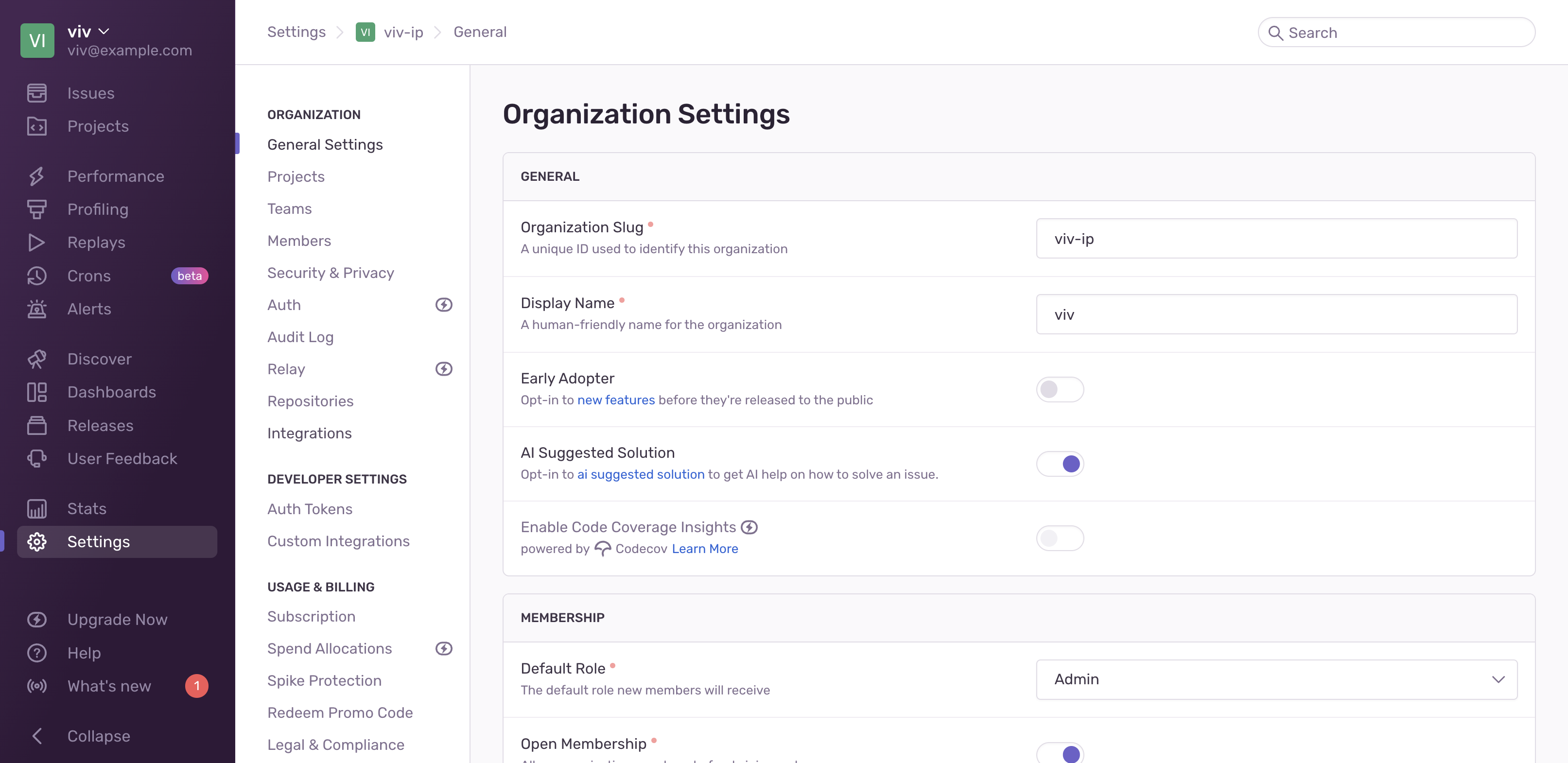Open Redeem Promo Code page
The width and height of the screenshot is (1568, 763).
340,712
